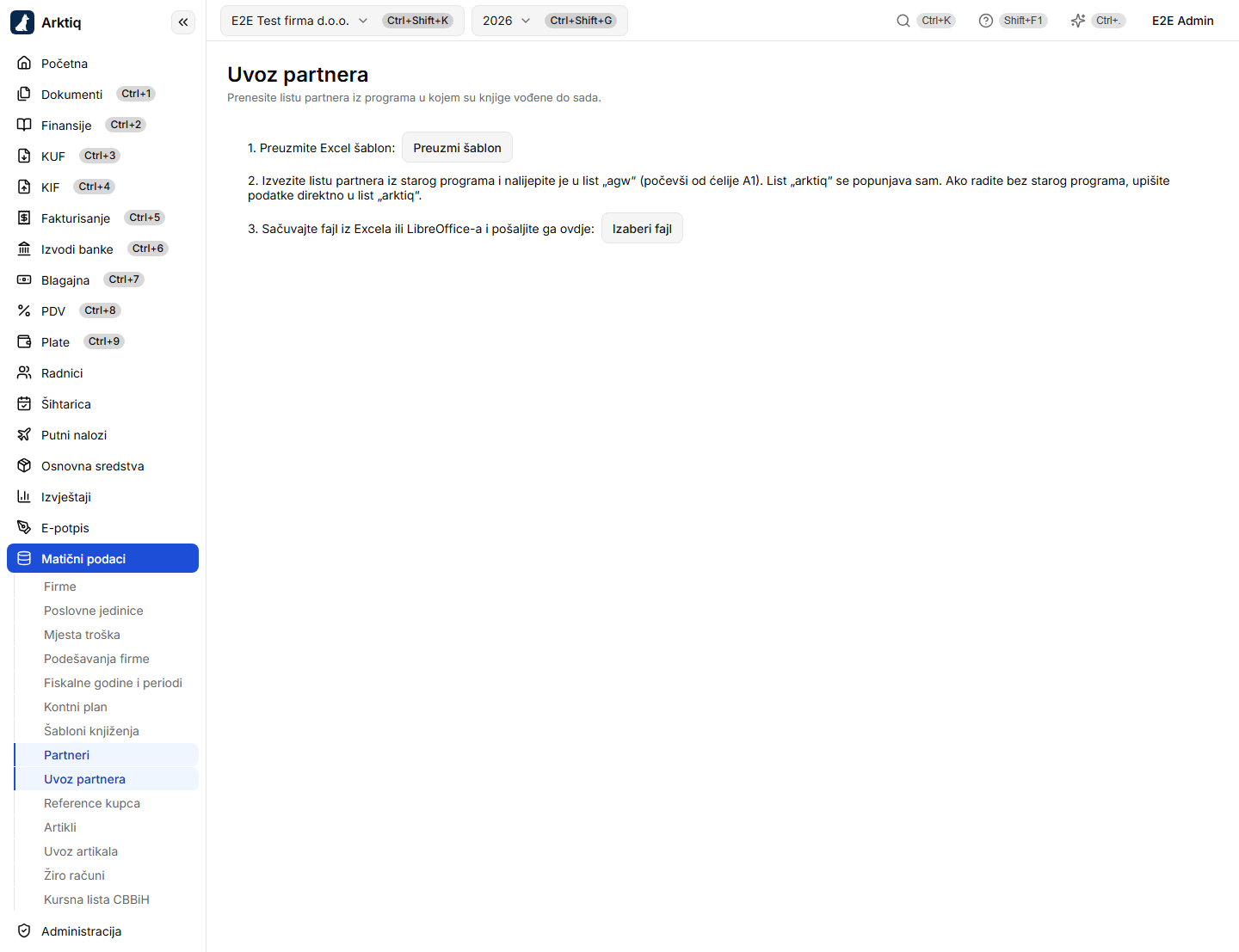Click the Izaberi fajl button
This screenshot has height=952, width=1239.
coord(642,228)
